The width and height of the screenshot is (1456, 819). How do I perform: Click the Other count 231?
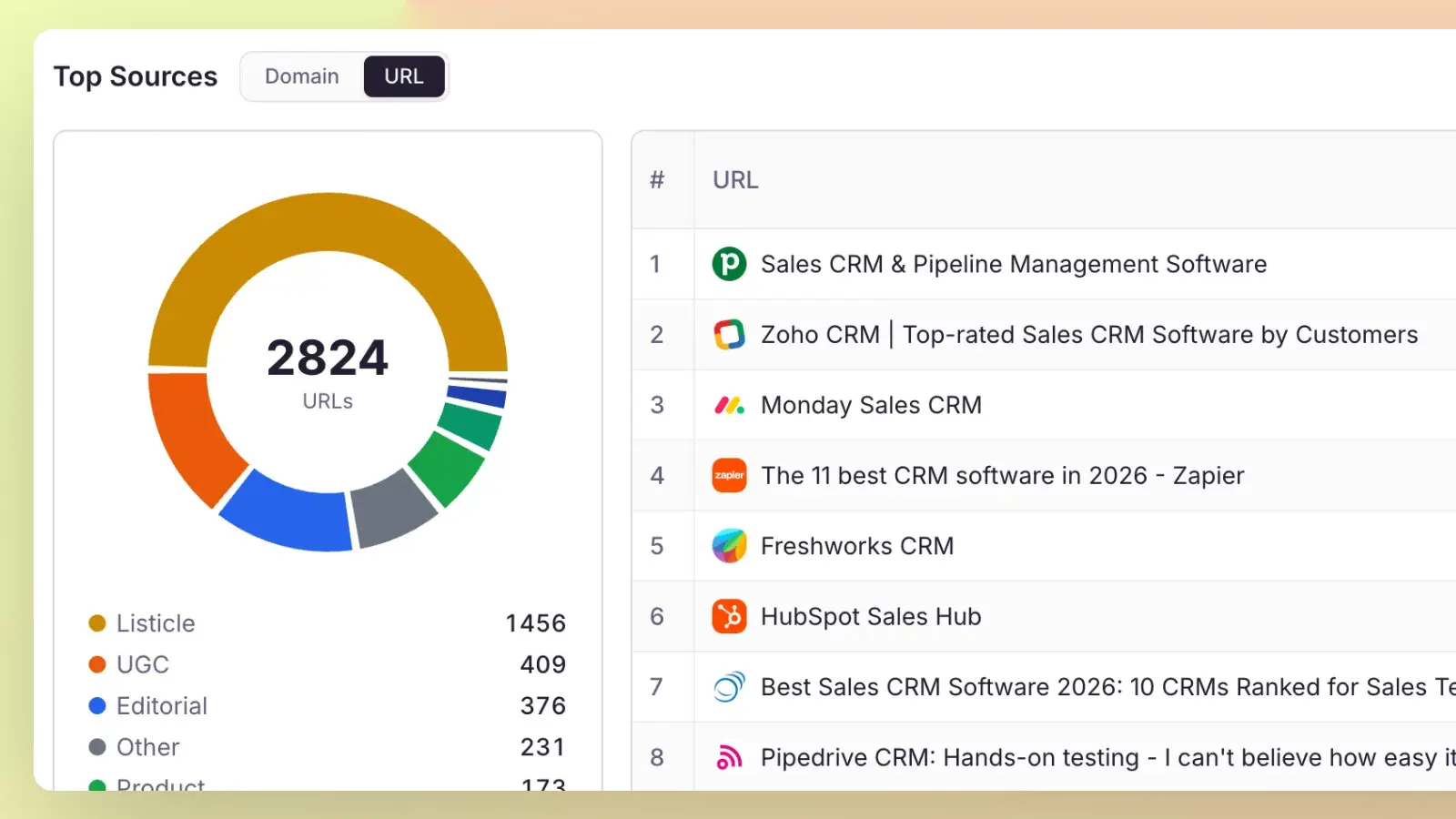[543, 747]
